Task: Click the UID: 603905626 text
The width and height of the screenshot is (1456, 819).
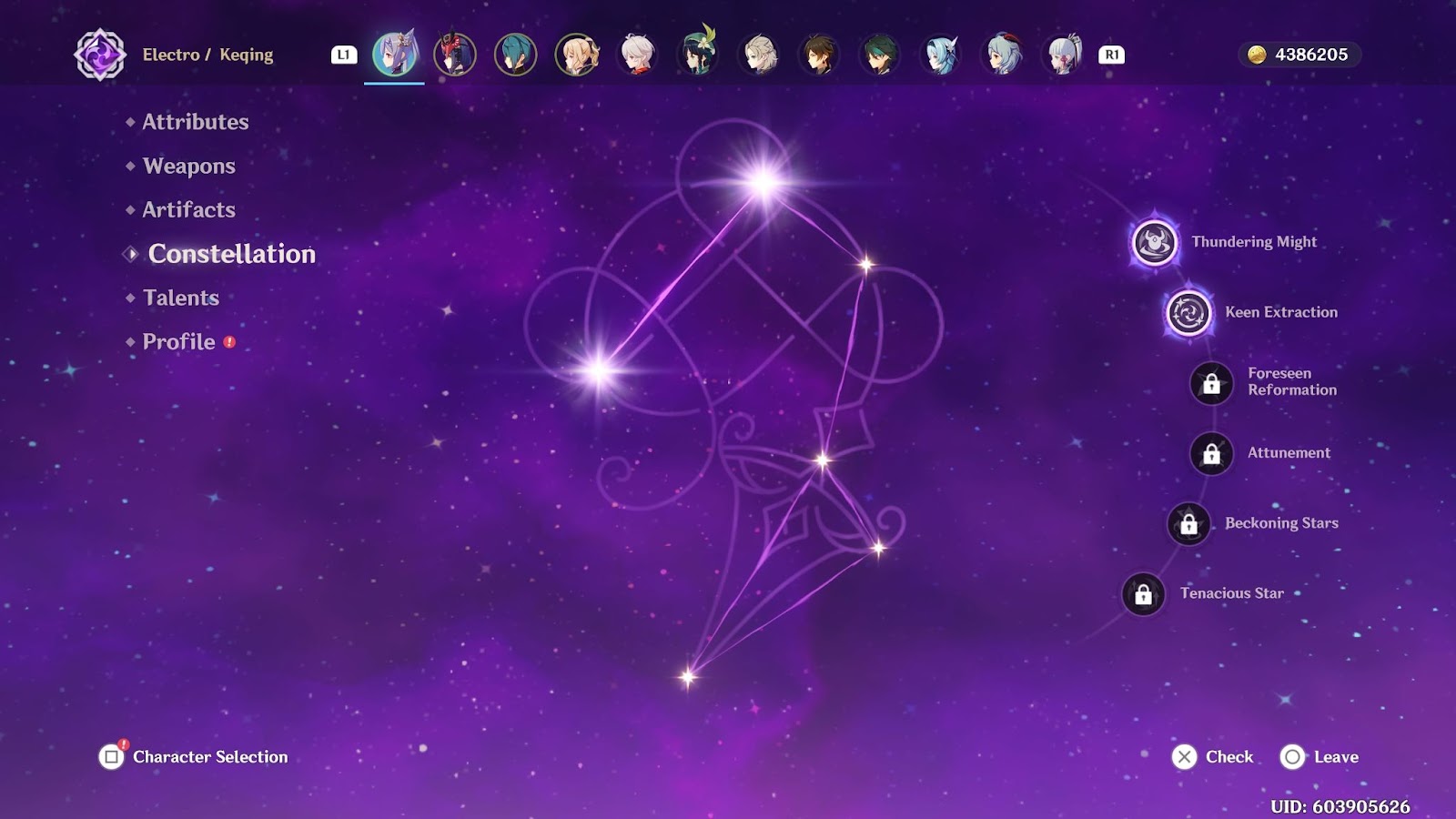Action: [1340, 806]
